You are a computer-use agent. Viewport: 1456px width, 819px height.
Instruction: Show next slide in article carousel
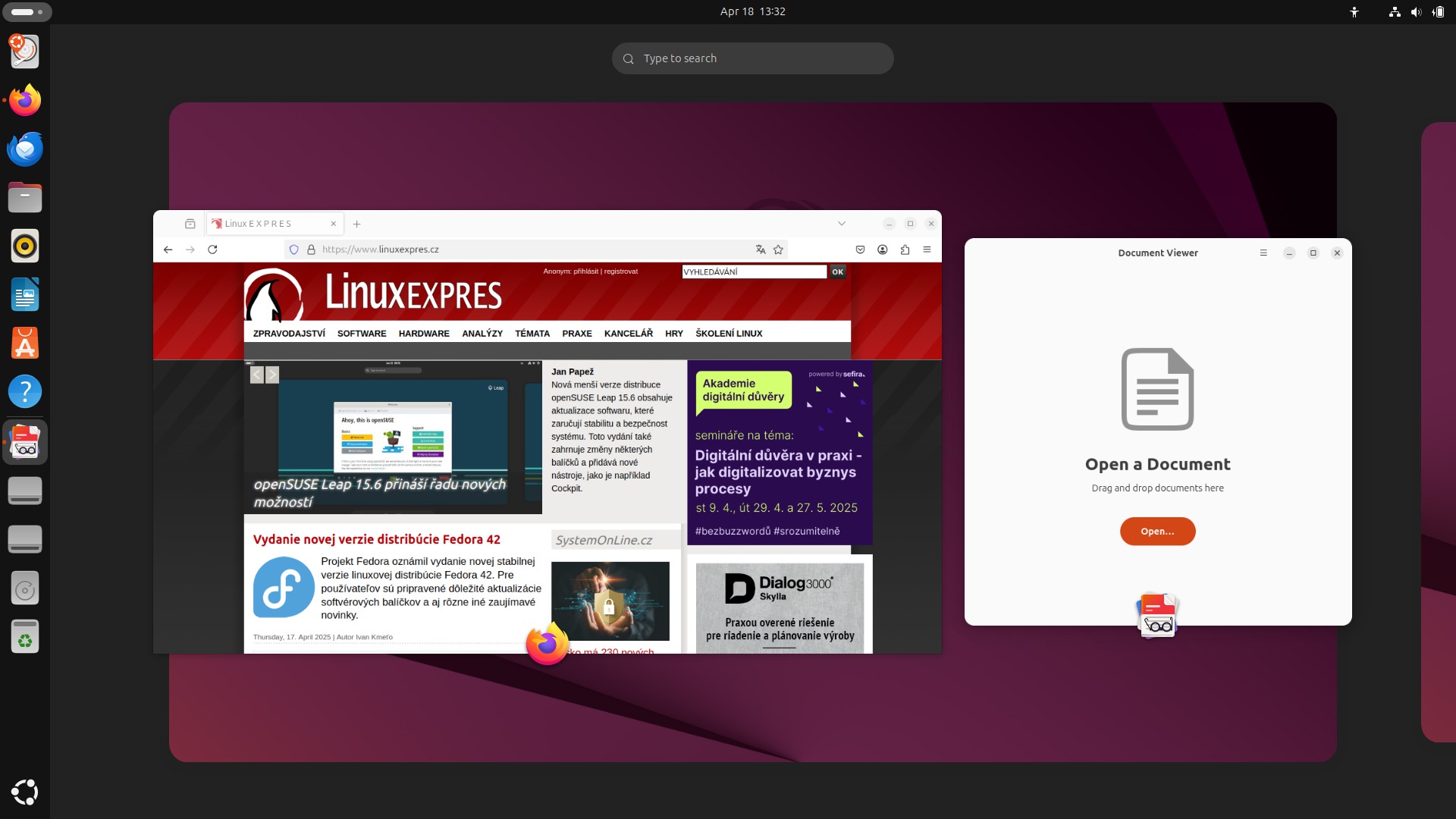272,375
